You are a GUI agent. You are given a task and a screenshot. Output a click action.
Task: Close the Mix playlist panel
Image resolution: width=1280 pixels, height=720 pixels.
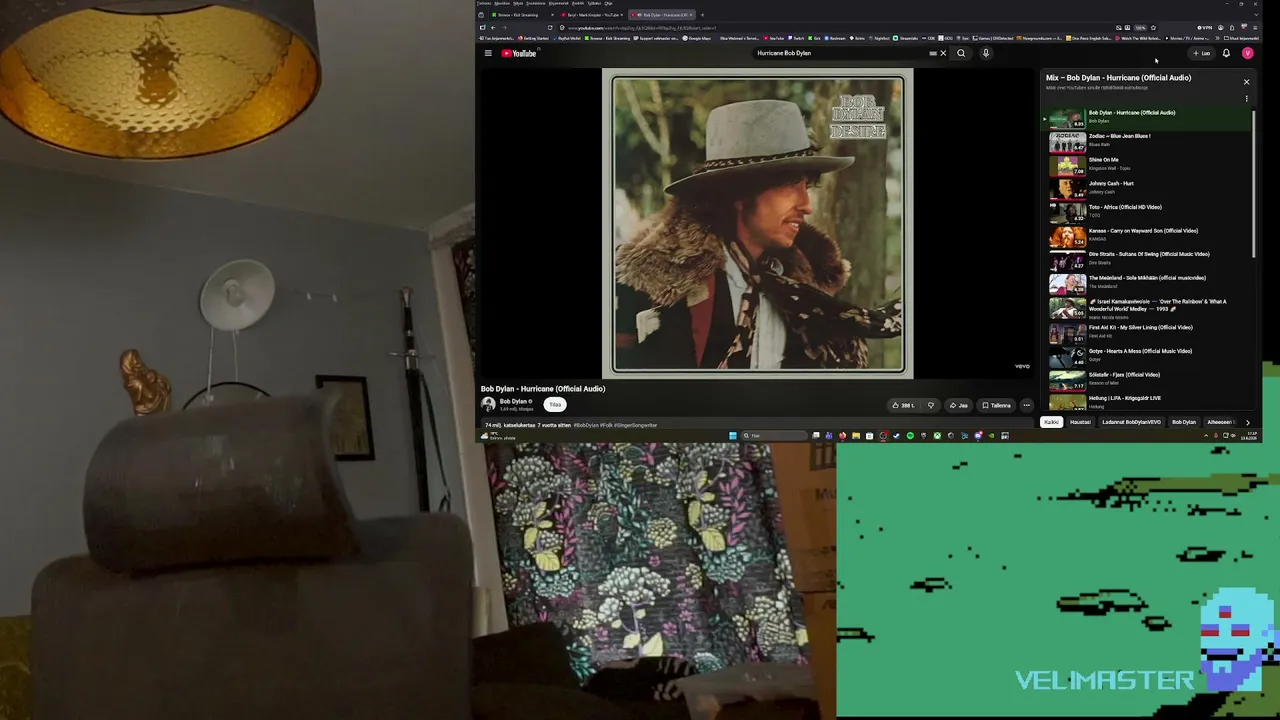pyautogui.click(x=1246, y=82)
